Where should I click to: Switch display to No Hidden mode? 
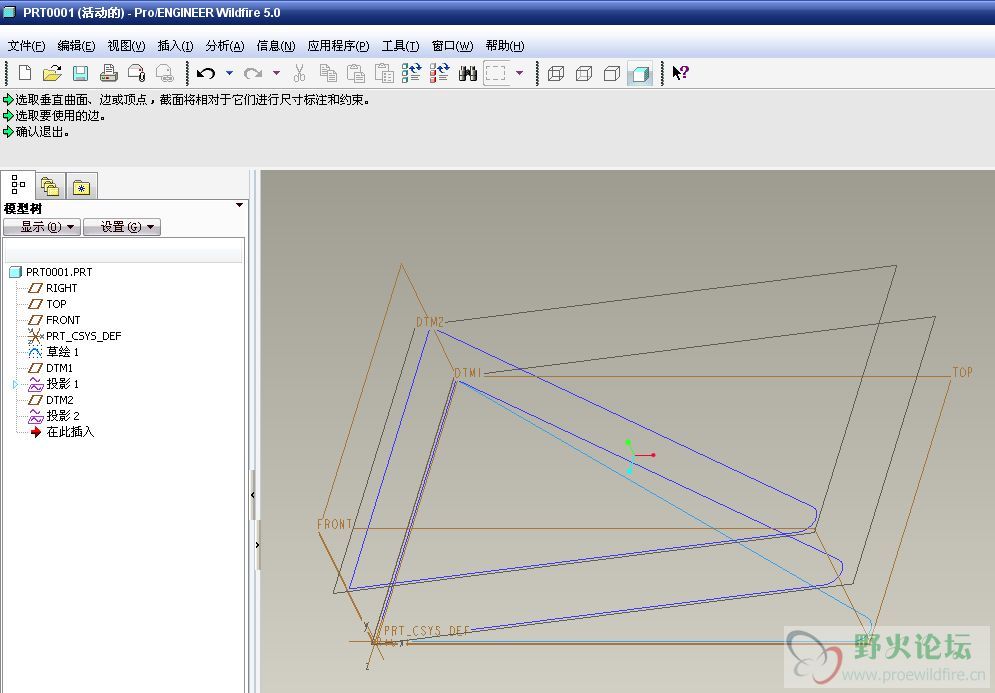click(612, 74)
